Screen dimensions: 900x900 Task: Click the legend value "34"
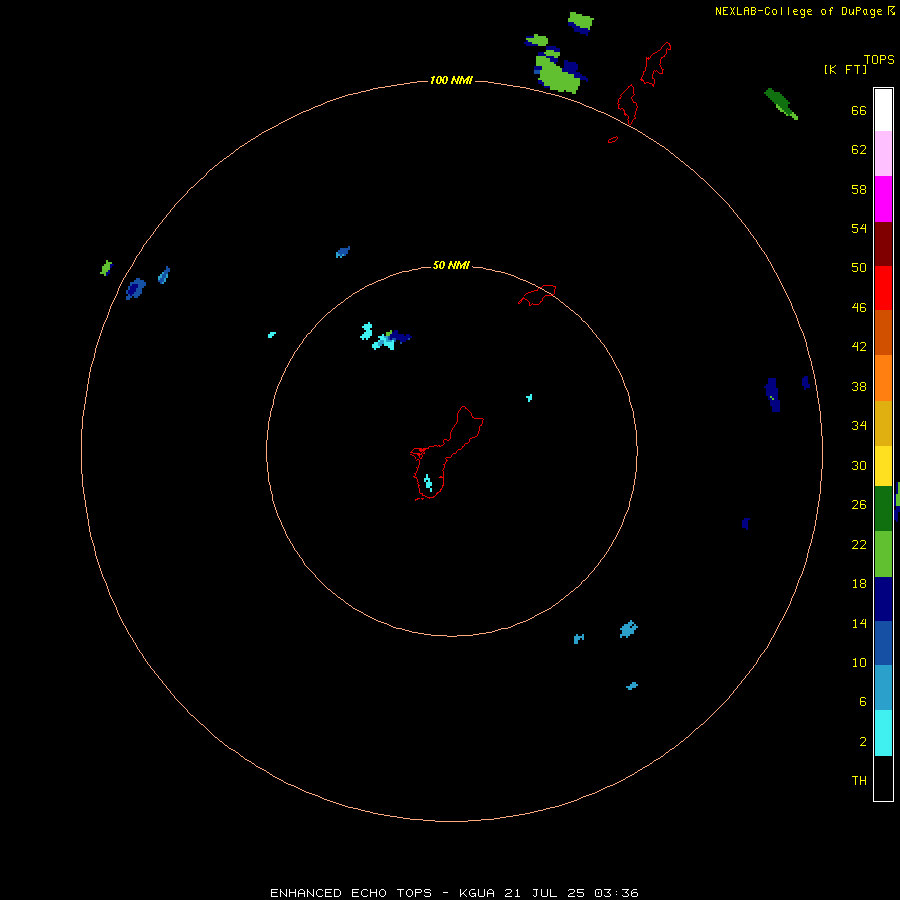(859, 425)
